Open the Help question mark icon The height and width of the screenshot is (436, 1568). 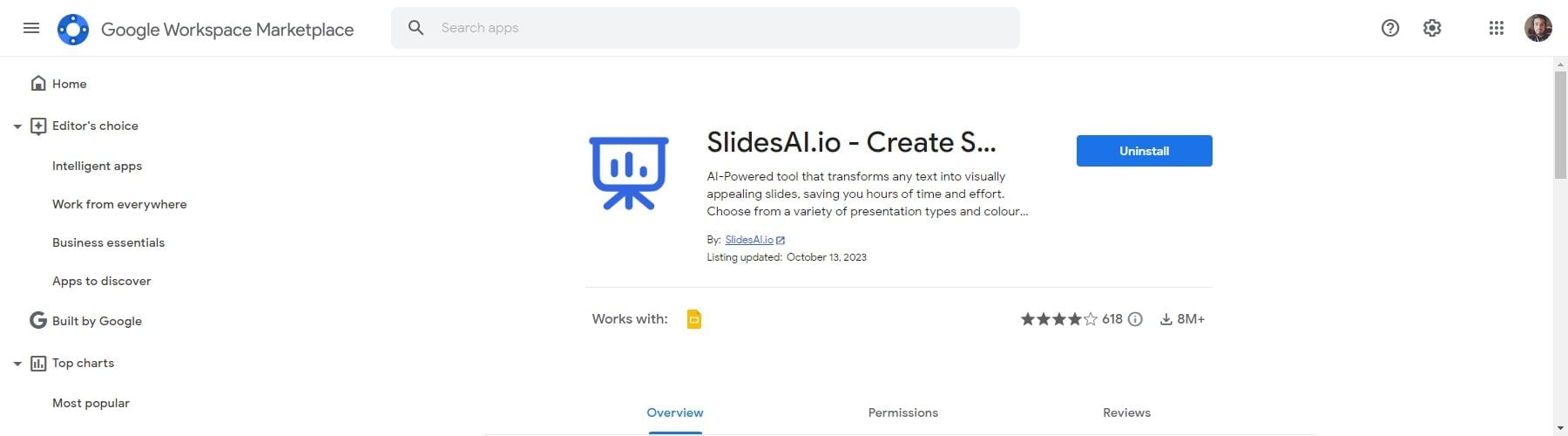click(1390, 28)
